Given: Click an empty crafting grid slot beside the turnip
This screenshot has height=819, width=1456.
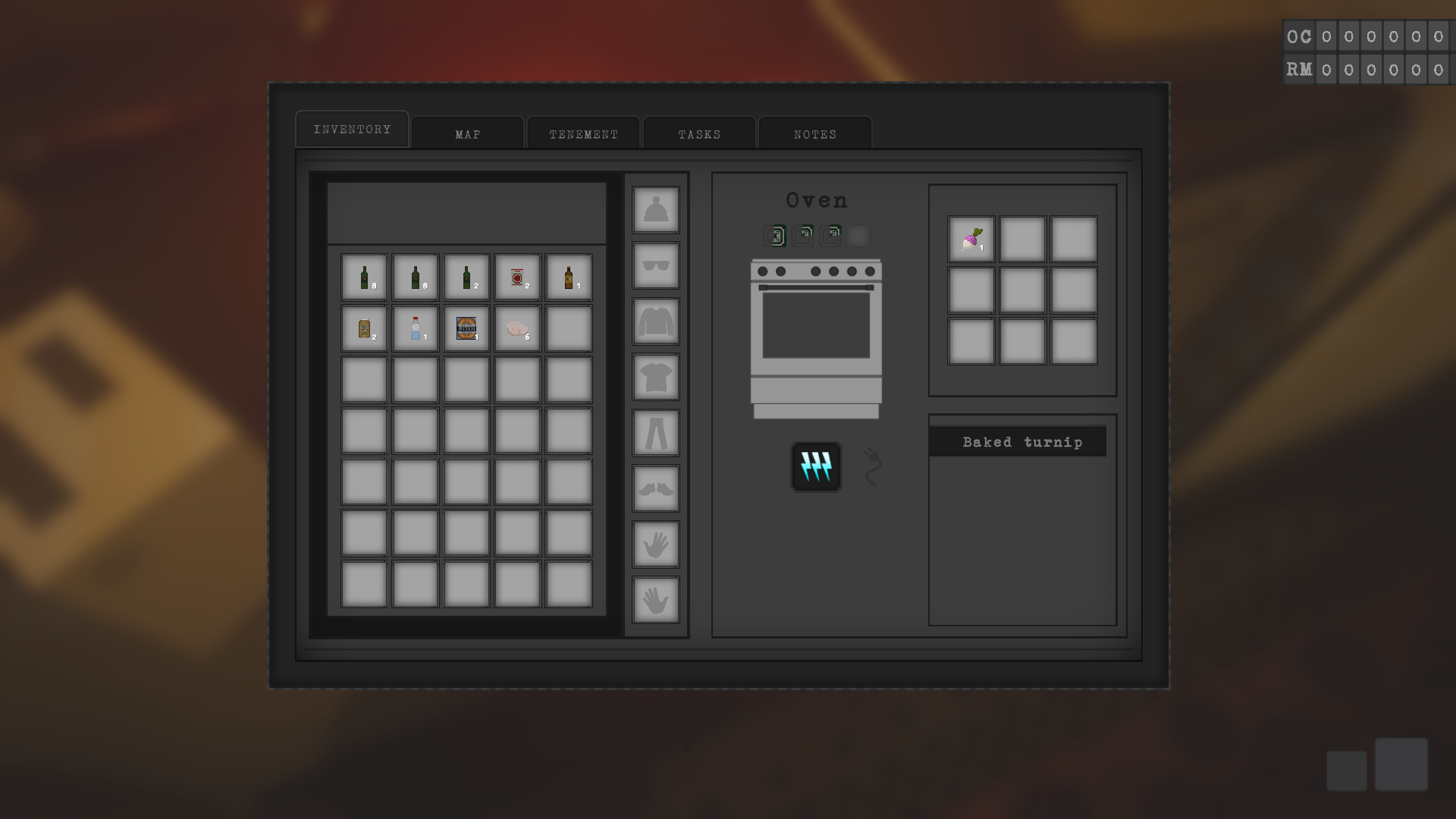Looking at the screenshot, I should (x=1022, y=238).
